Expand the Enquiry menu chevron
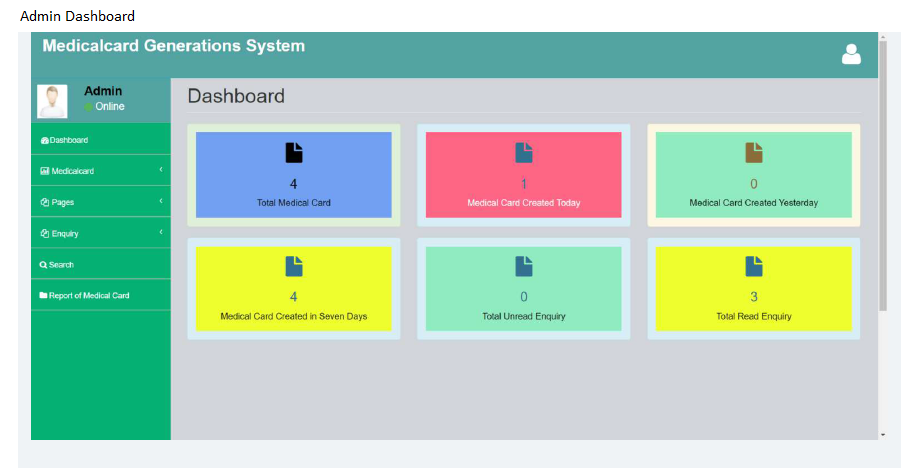 pos(161,232)
